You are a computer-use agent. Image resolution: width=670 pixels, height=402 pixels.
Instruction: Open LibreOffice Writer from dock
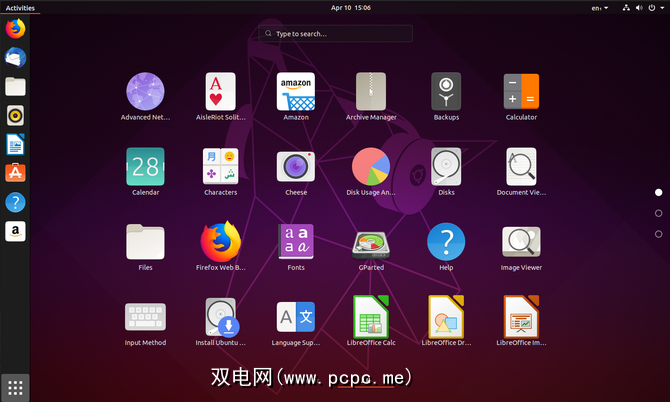[15, 144]
